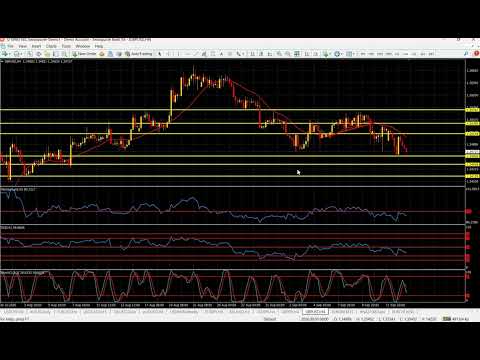Switch chart to Line Chart icon
Image resolution: width=480 pixels, height=360 pixels.
click(x=270, y=54)
